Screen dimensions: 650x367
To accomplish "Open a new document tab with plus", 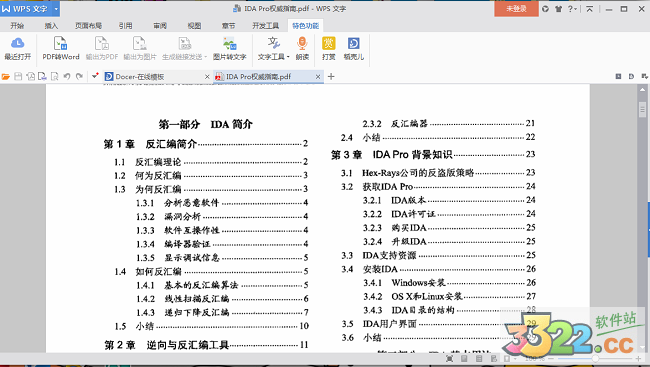I will pyautogui.click(x=331, y=76).
